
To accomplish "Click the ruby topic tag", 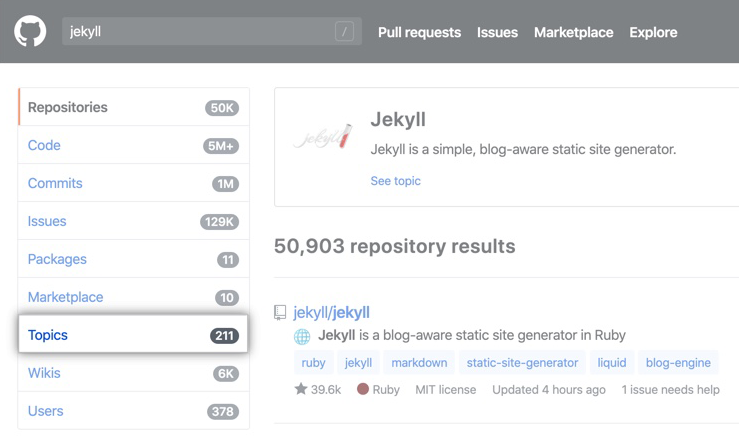I will [x=313, y=363].
